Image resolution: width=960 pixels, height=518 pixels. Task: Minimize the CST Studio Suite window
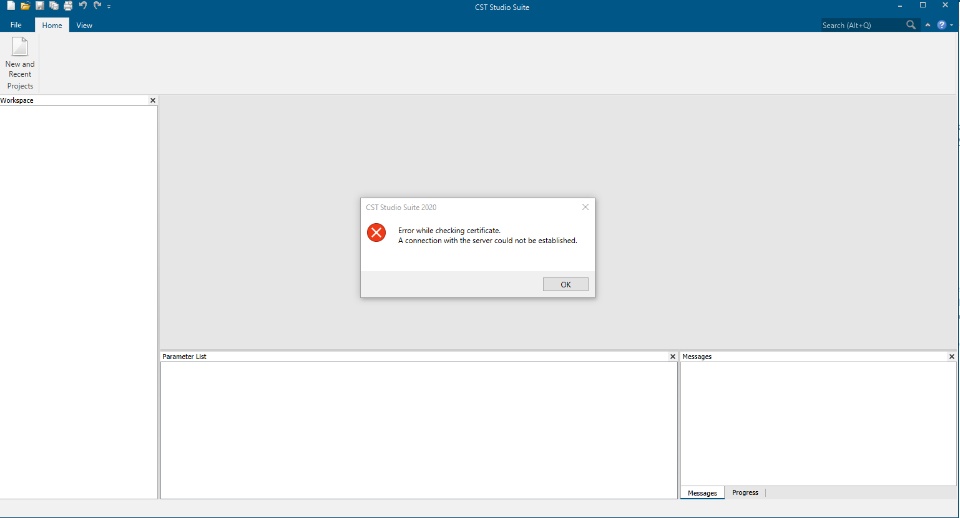[x=899, y=6]
